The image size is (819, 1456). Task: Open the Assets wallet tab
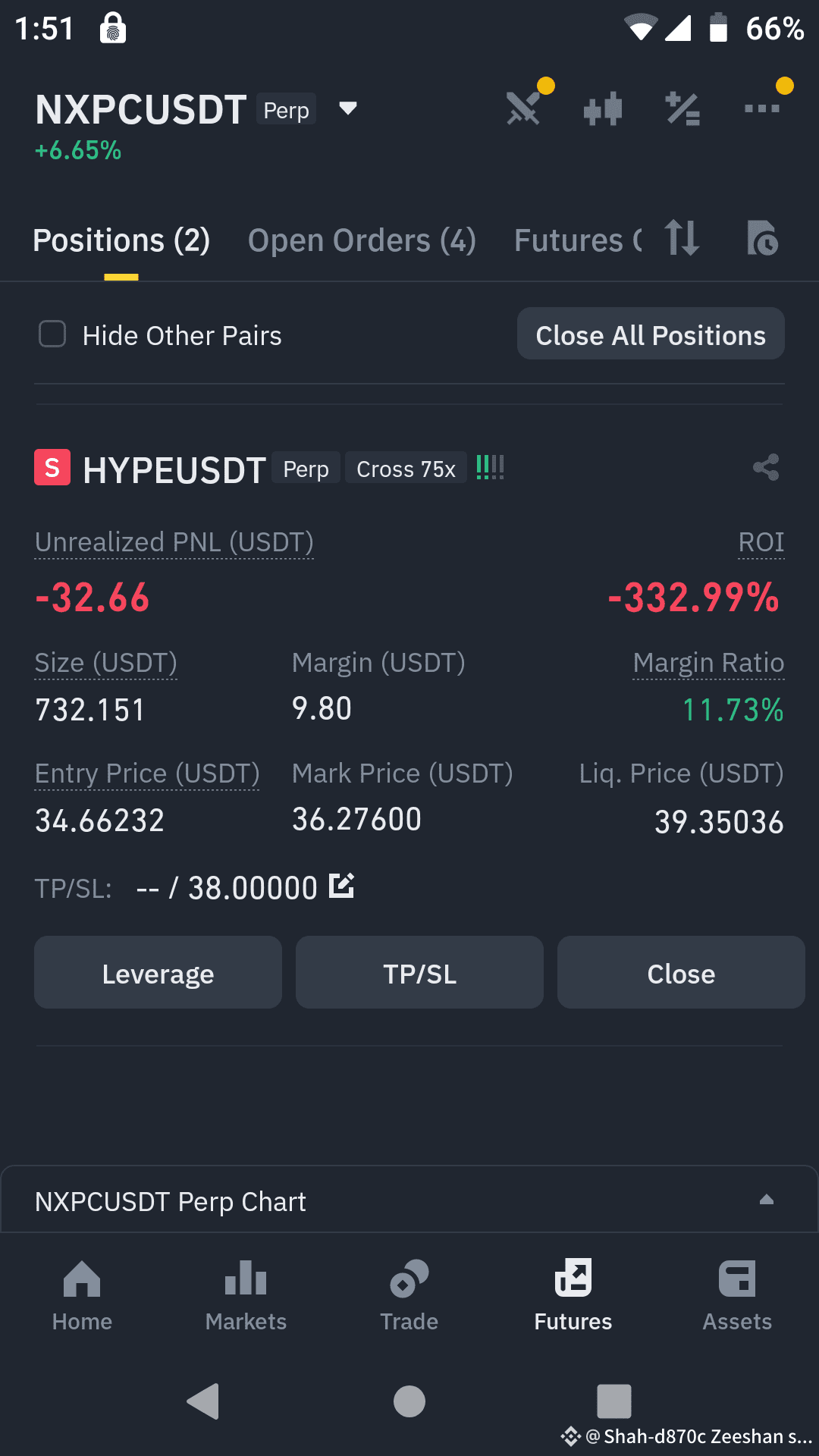(x=737, y=1295)
